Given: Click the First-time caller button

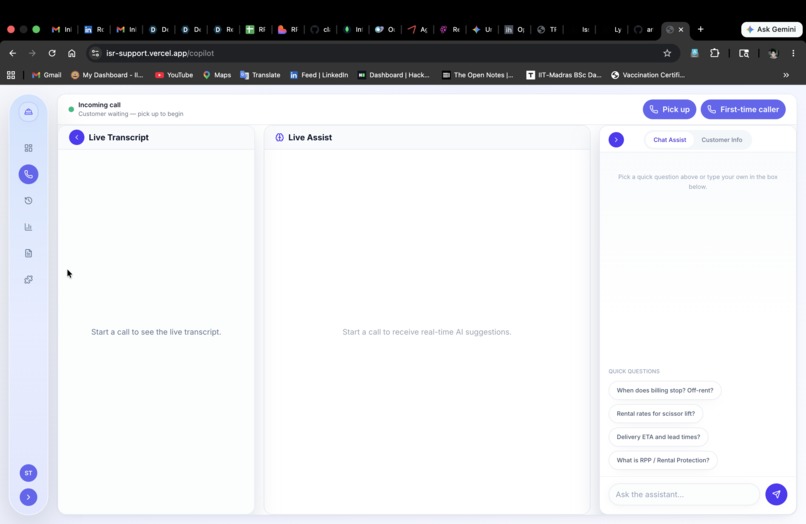Looking at the screenshot, I should 743,109.
